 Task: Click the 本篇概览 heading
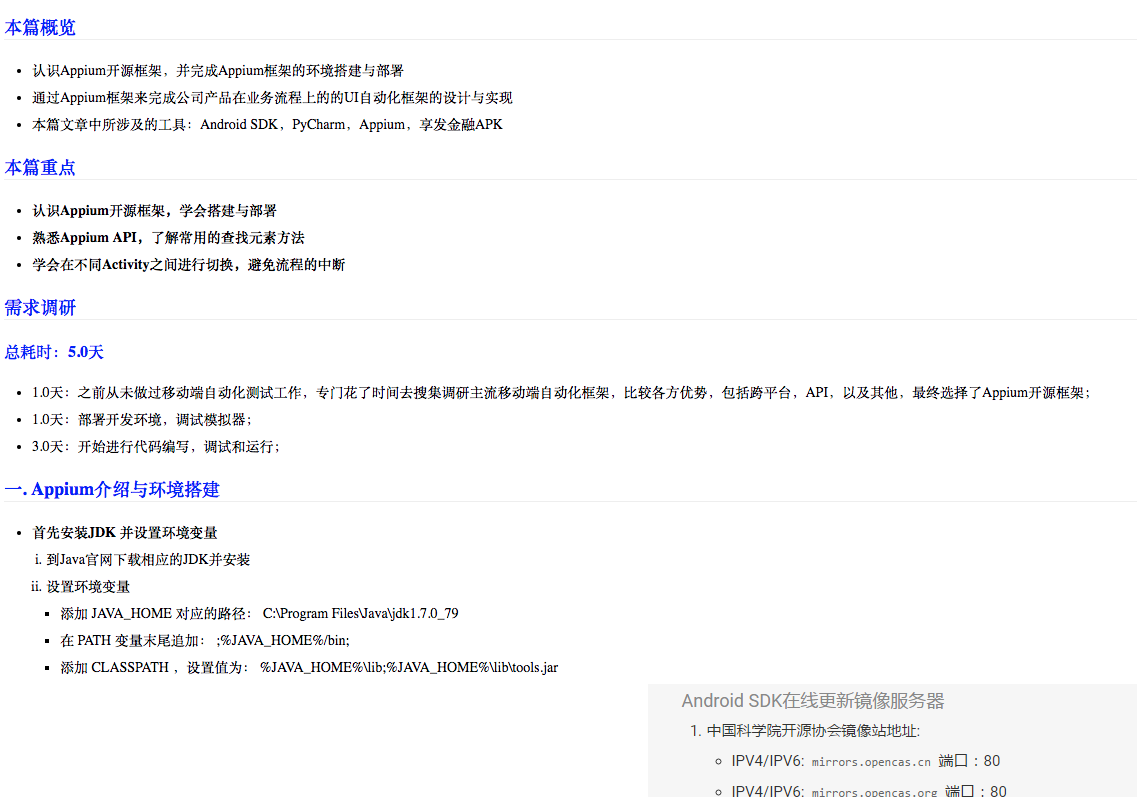point(40,28)
